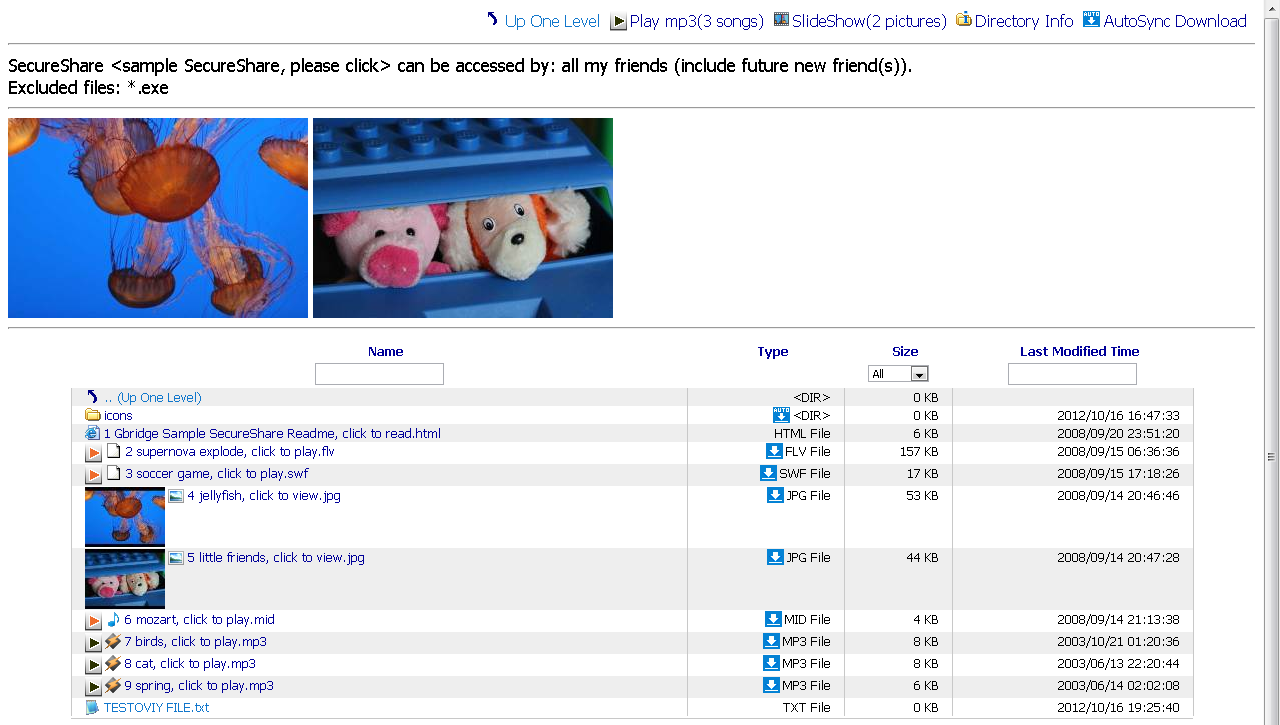
Task: Open 5 little friends jpg link
Action: pos(276,557)
